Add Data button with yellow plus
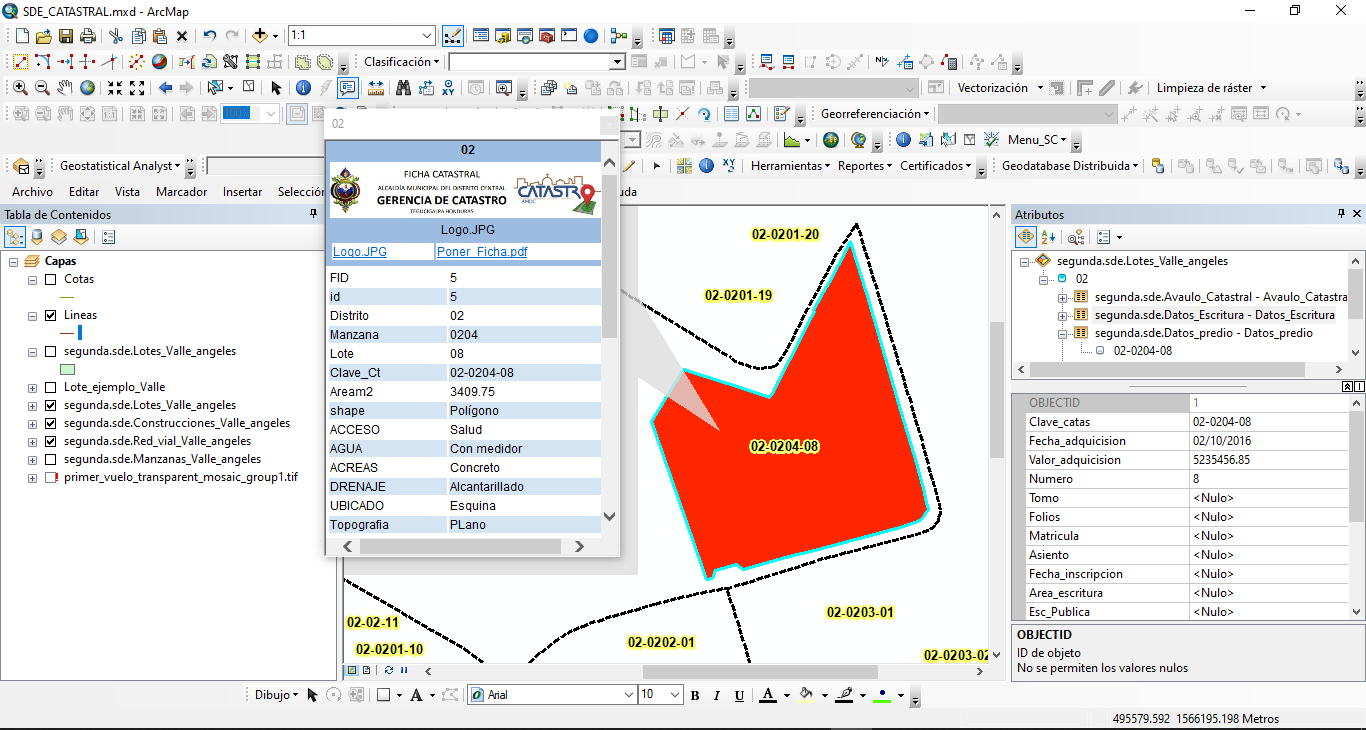Screen dimensions: 1366x730 pyautogui.click(x=260, y=36)
